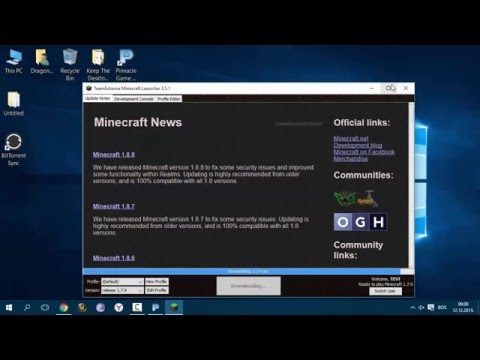Expand the Version dropdown showing release 1.7.9
The image size is (480, 360).
pos(122,290)
